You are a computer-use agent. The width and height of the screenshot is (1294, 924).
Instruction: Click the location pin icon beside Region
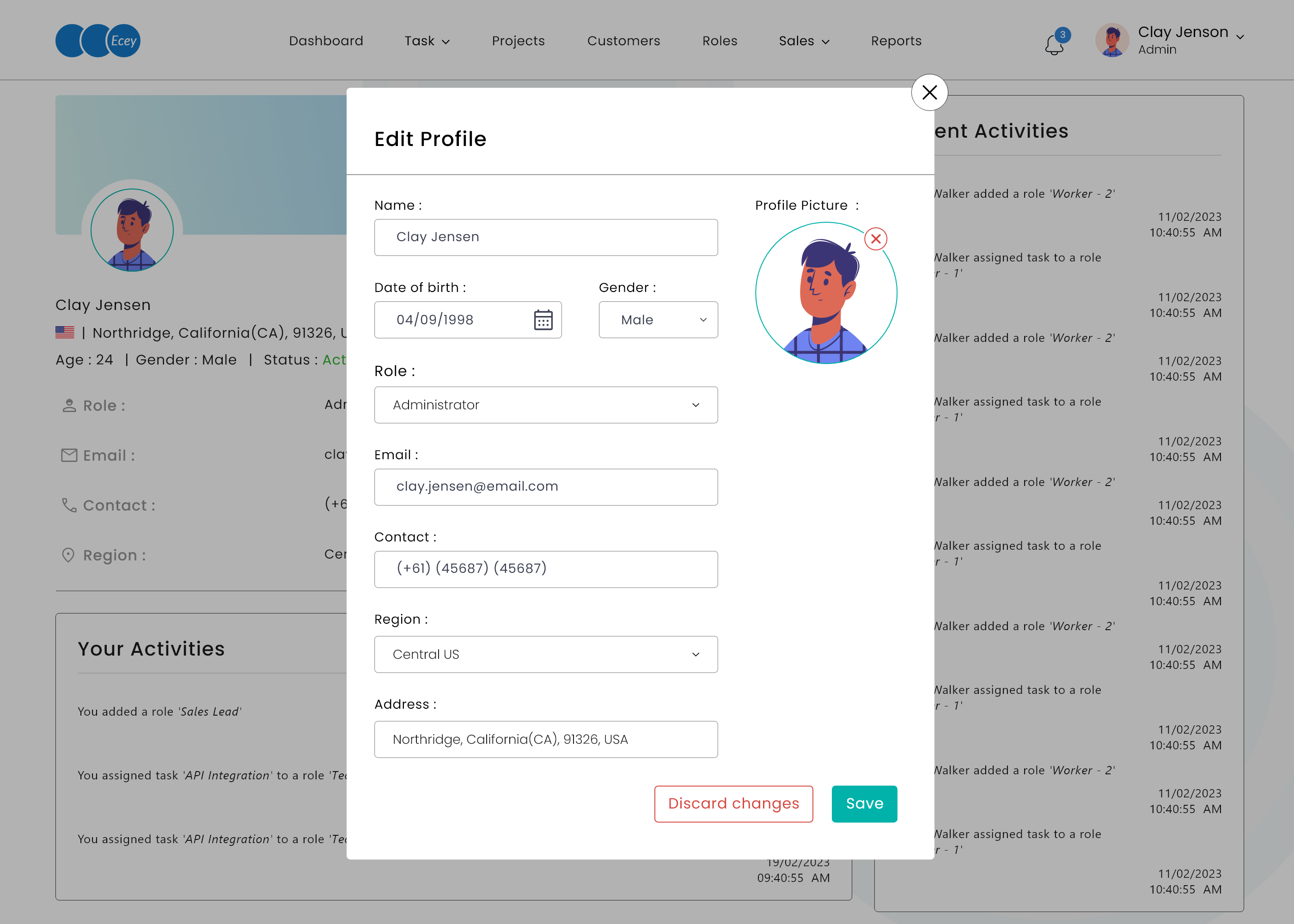coord(69,555)
